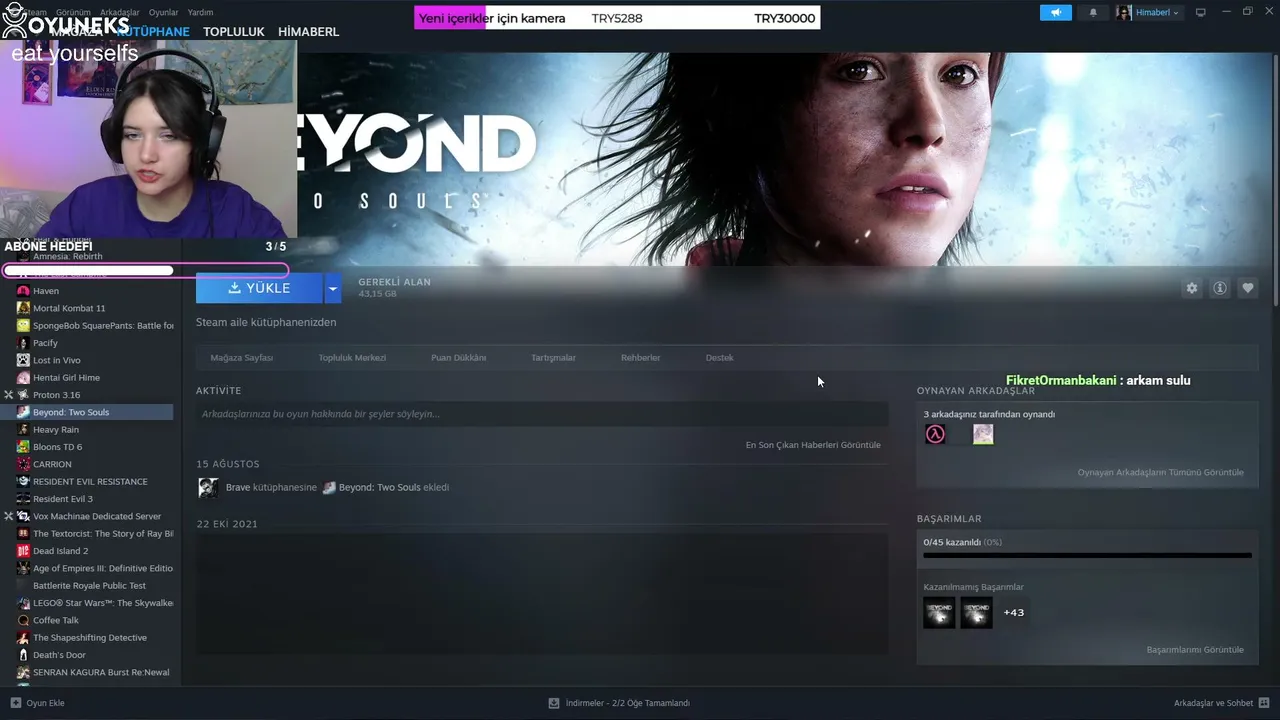Click Başarımlarımı Görüntüle link
This screenshot has width=1280, height=720.
point(1195,650)
